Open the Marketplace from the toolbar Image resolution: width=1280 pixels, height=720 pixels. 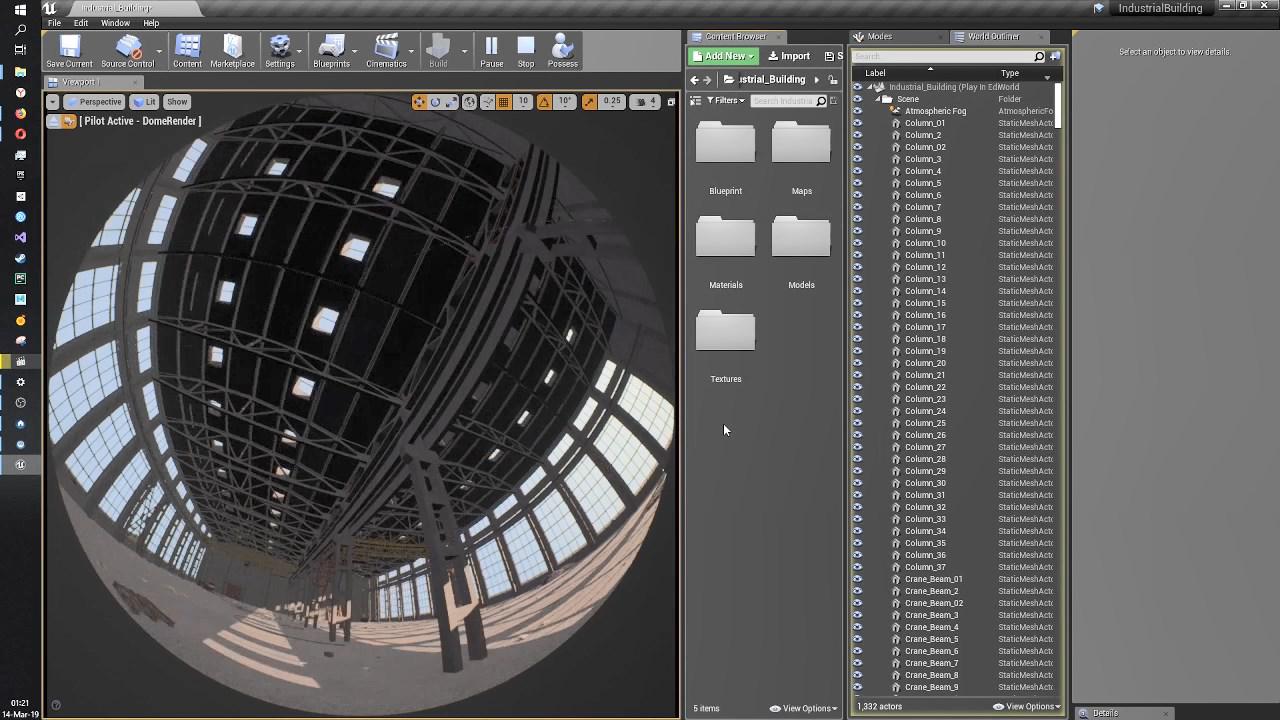click(x=232, y=47)
